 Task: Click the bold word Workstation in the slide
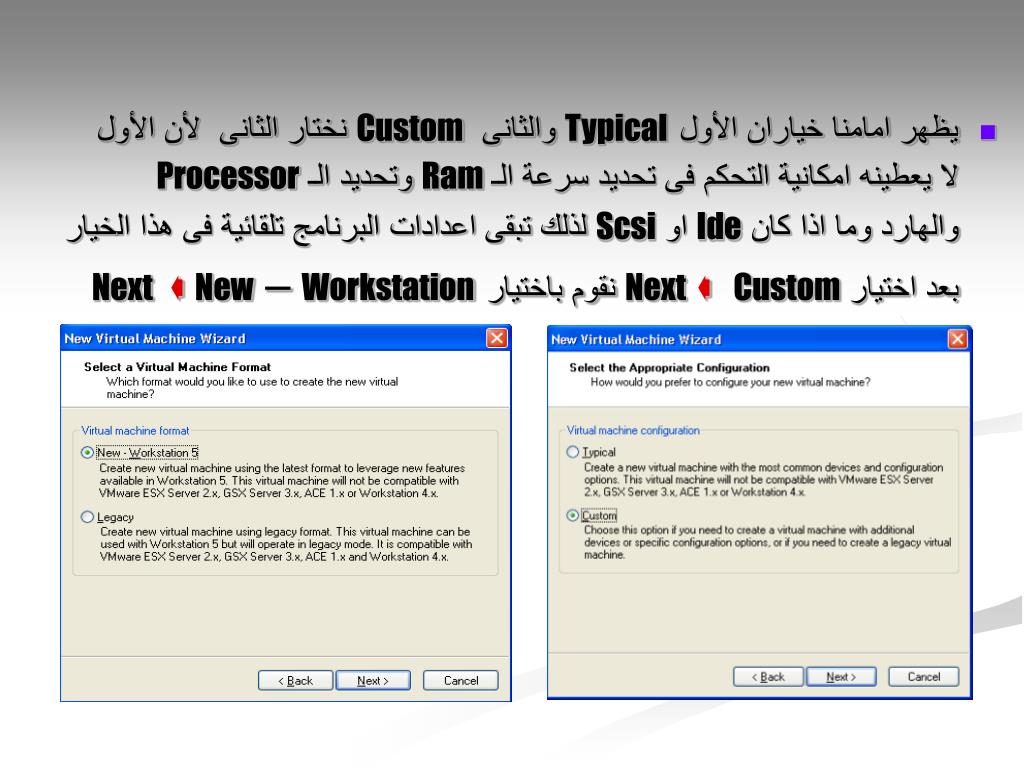(388, 287)
